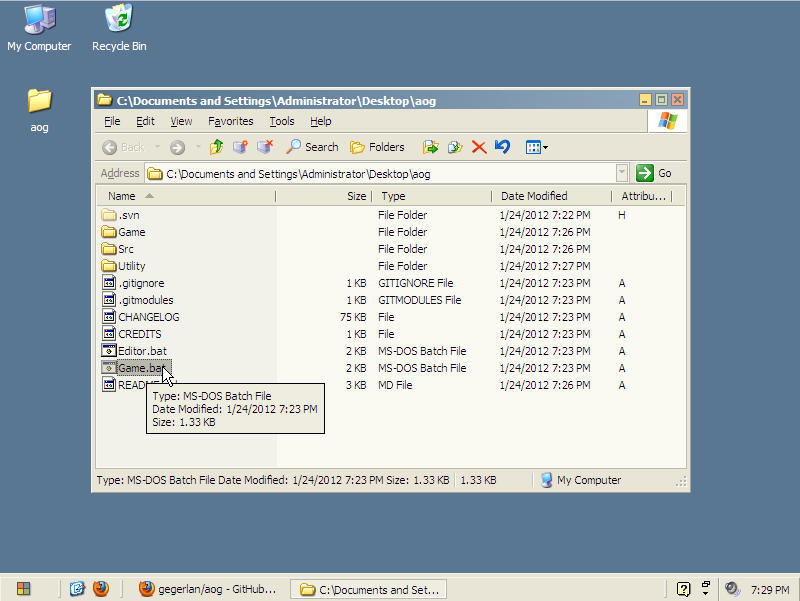
Task: Open the Back history dropdown arrow
Action: click(157, 147)
